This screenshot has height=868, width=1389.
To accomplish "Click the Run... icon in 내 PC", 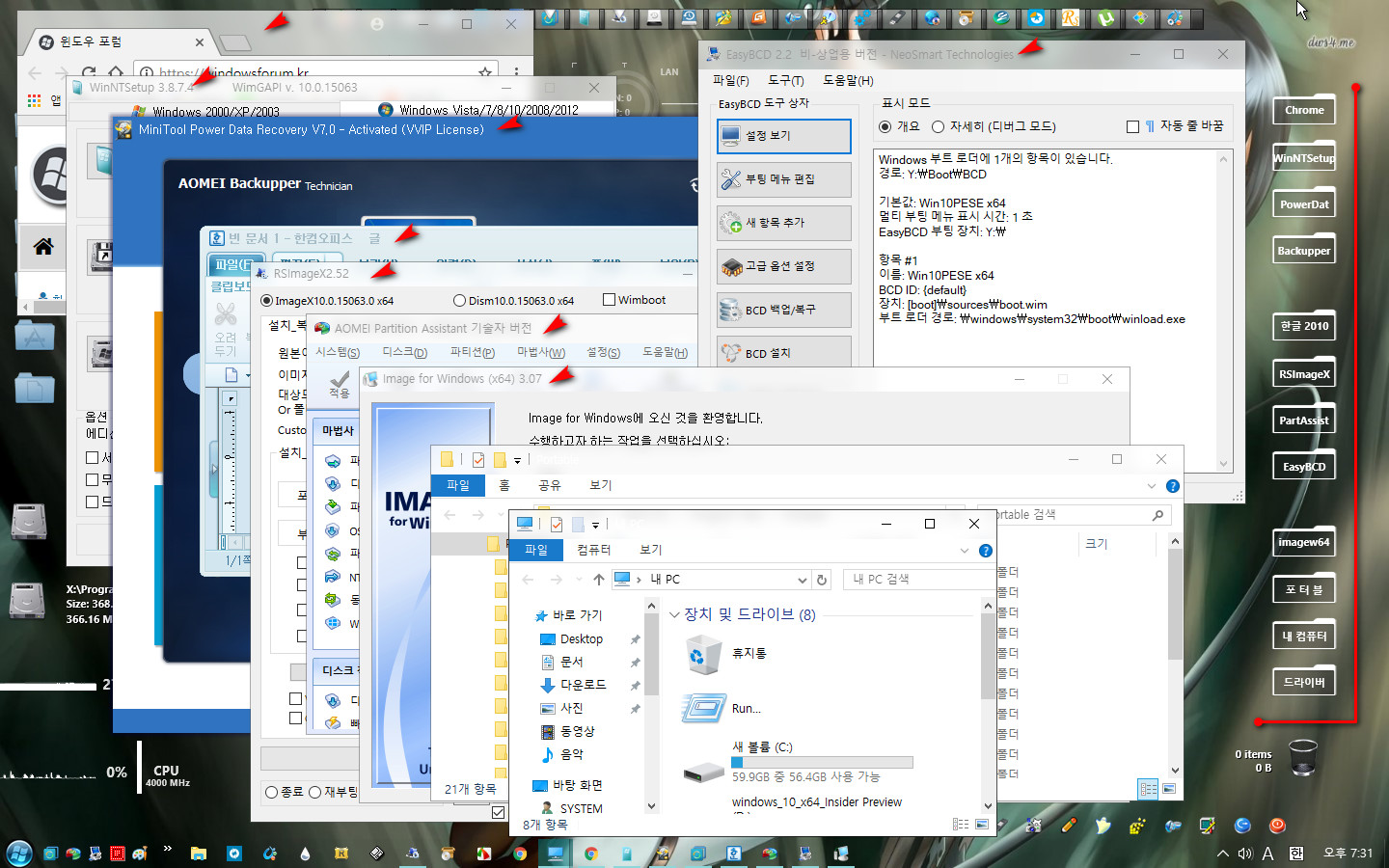I will (x=704, y=709).
